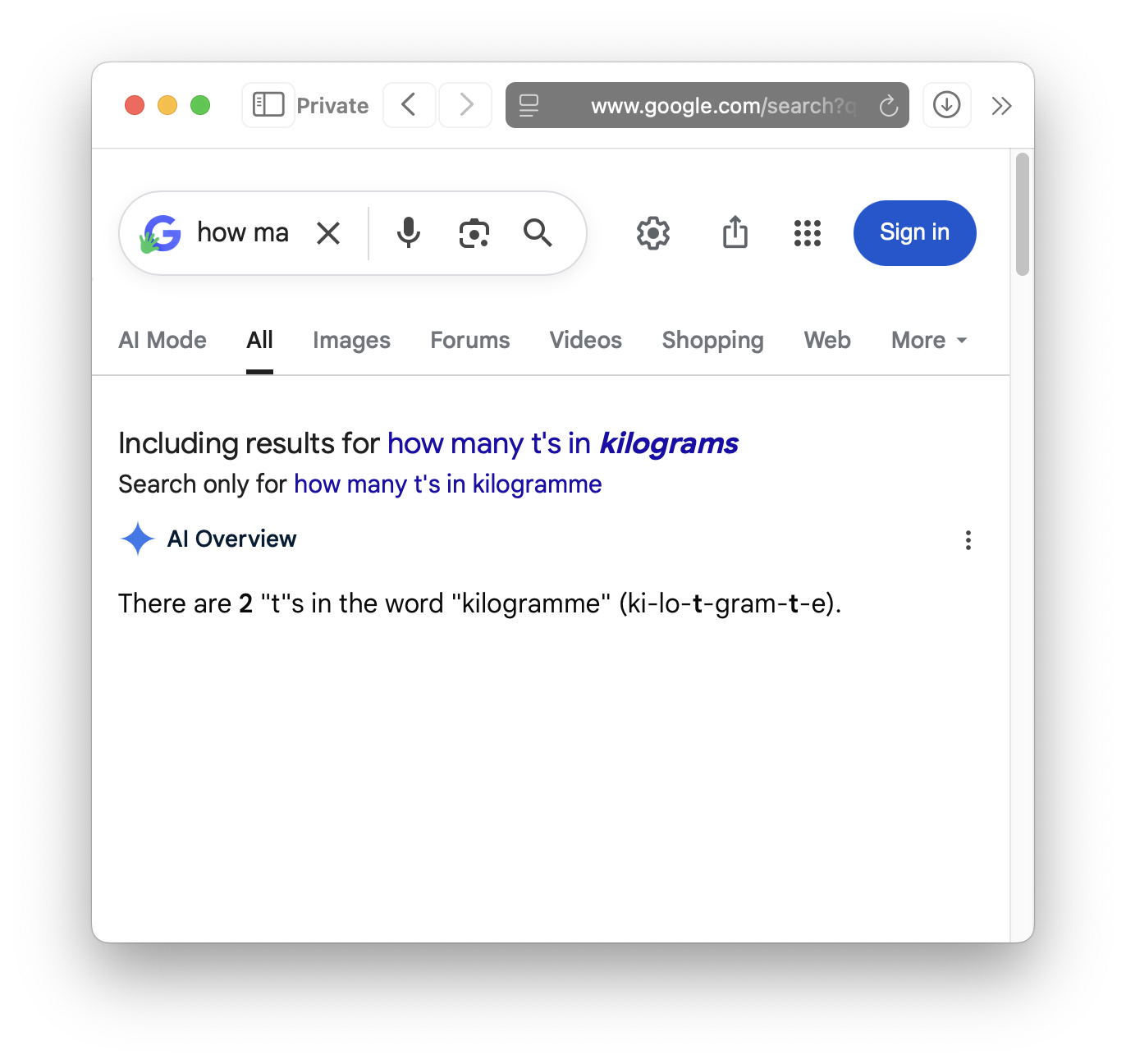Viewport: 1126px width, 1064px height.
Task: Switch to the AI Mode tab
Action: click(162, 340)
